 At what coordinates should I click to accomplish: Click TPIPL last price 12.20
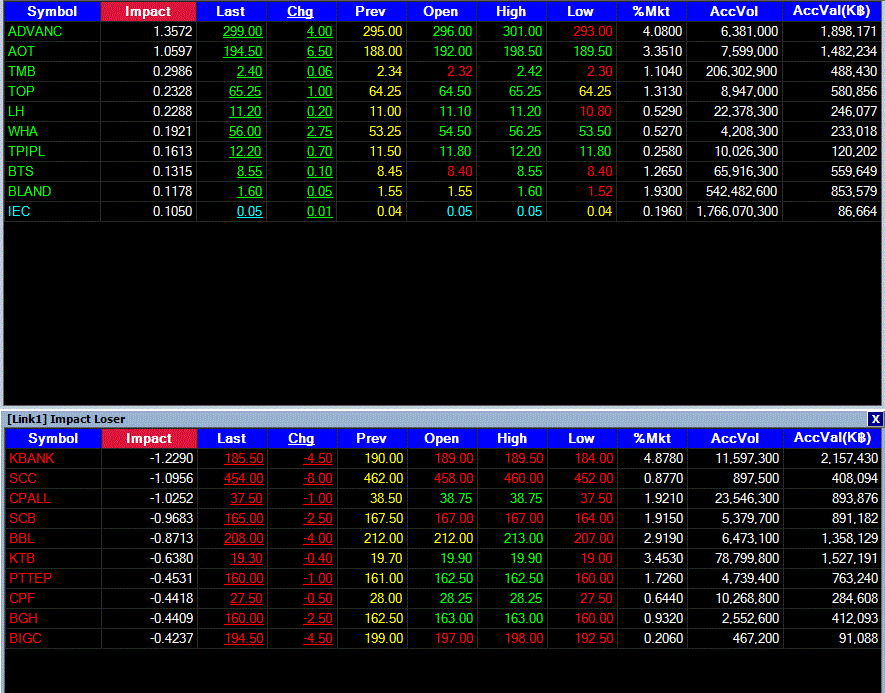pyautogui.click(x=246, y=152)
